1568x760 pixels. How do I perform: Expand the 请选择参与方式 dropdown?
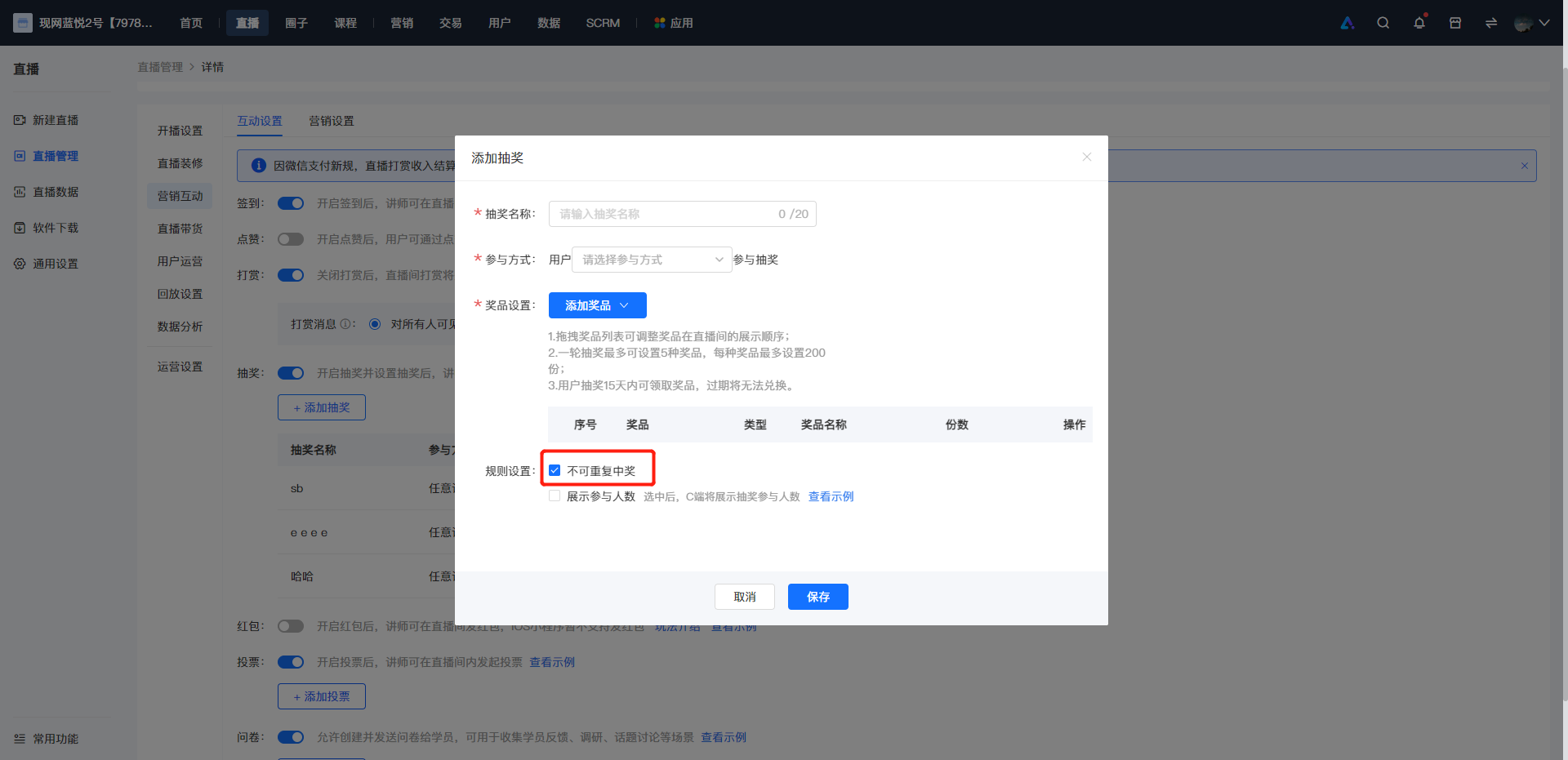[652, 260]
